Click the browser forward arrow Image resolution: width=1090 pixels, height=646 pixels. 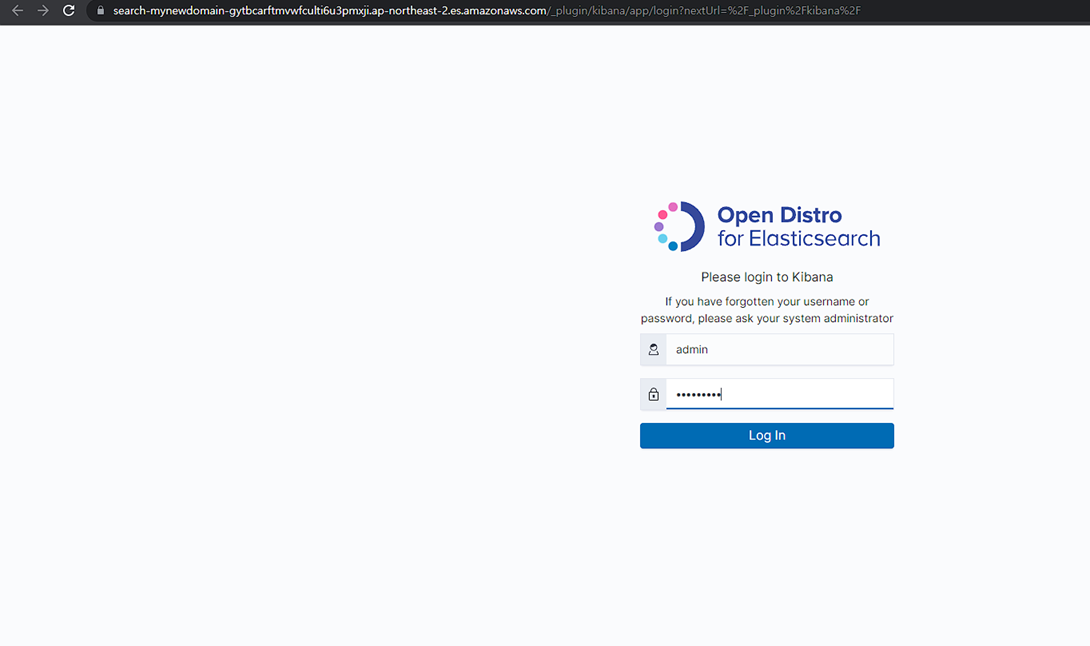tap(43, 10)
